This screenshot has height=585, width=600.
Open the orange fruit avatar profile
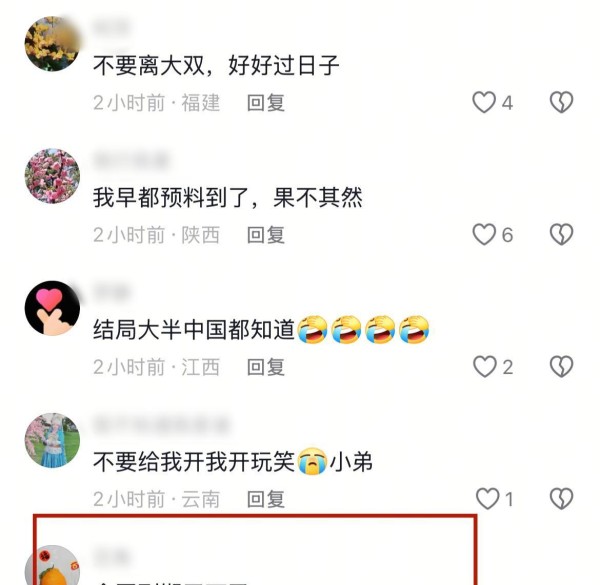tap(52, 565)
